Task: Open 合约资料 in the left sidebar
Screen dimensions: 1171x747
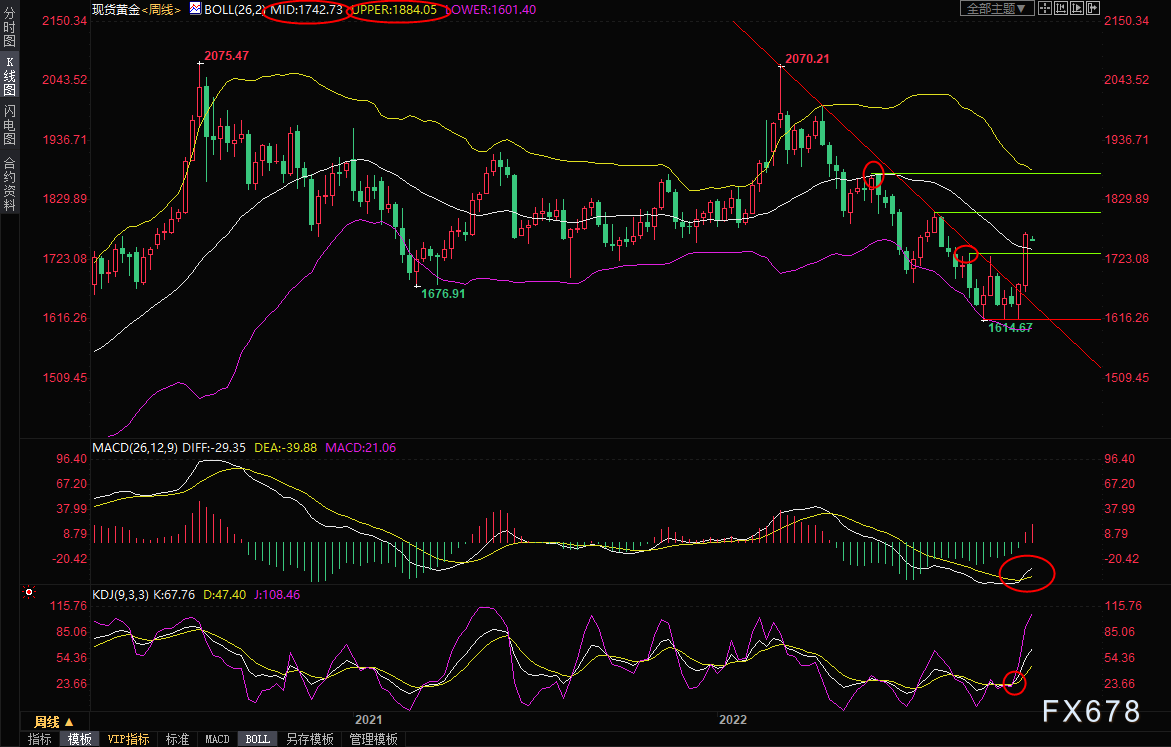Action: click(x=9, y=184)
